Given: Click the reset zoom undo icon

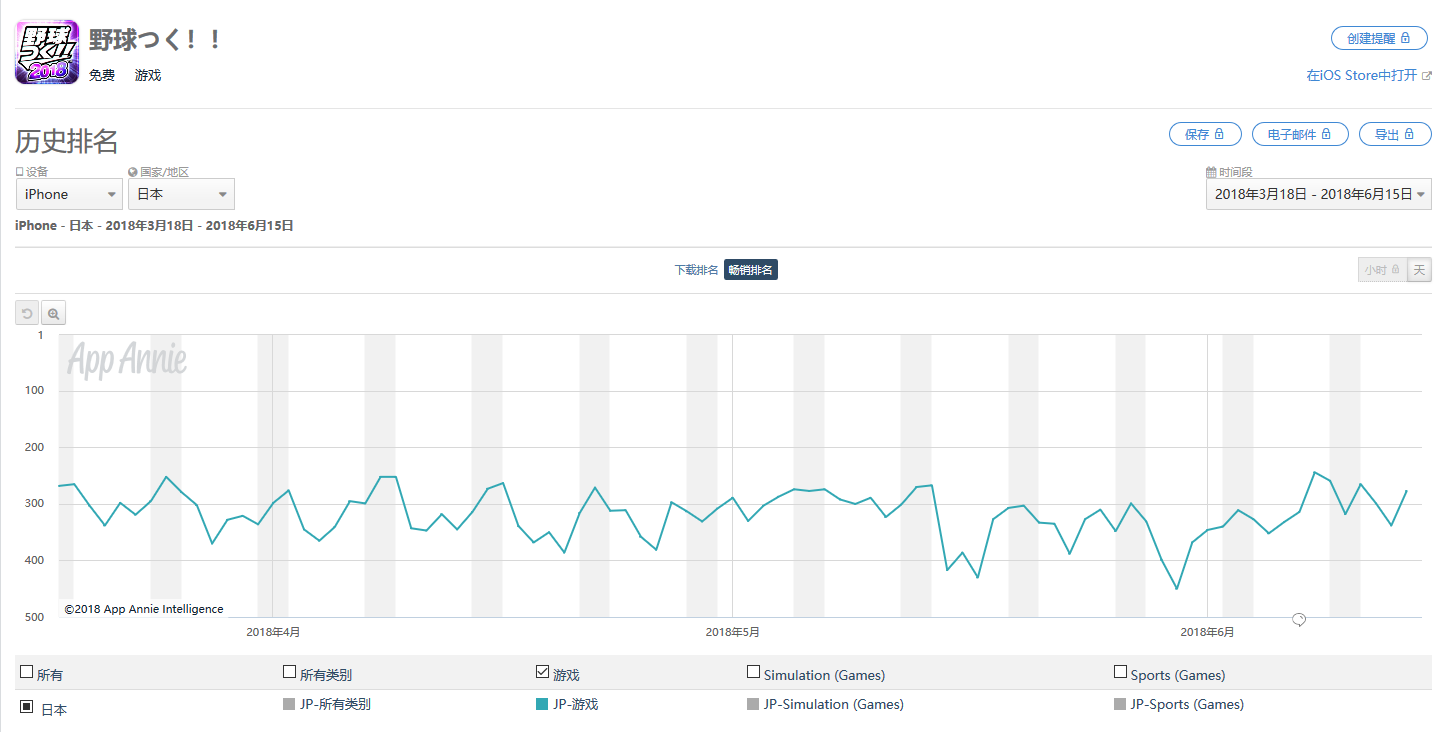Looking at the screenshot, I should point(27,314).
